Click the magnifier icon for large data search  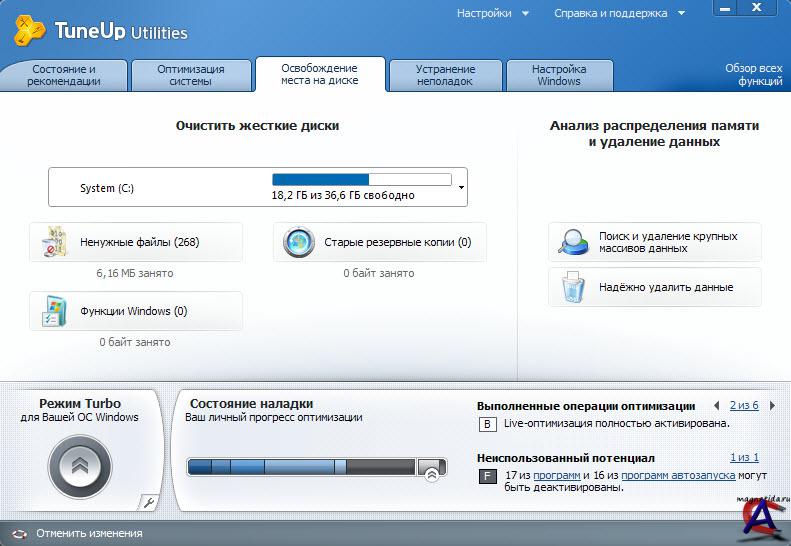tap(573, 242)
